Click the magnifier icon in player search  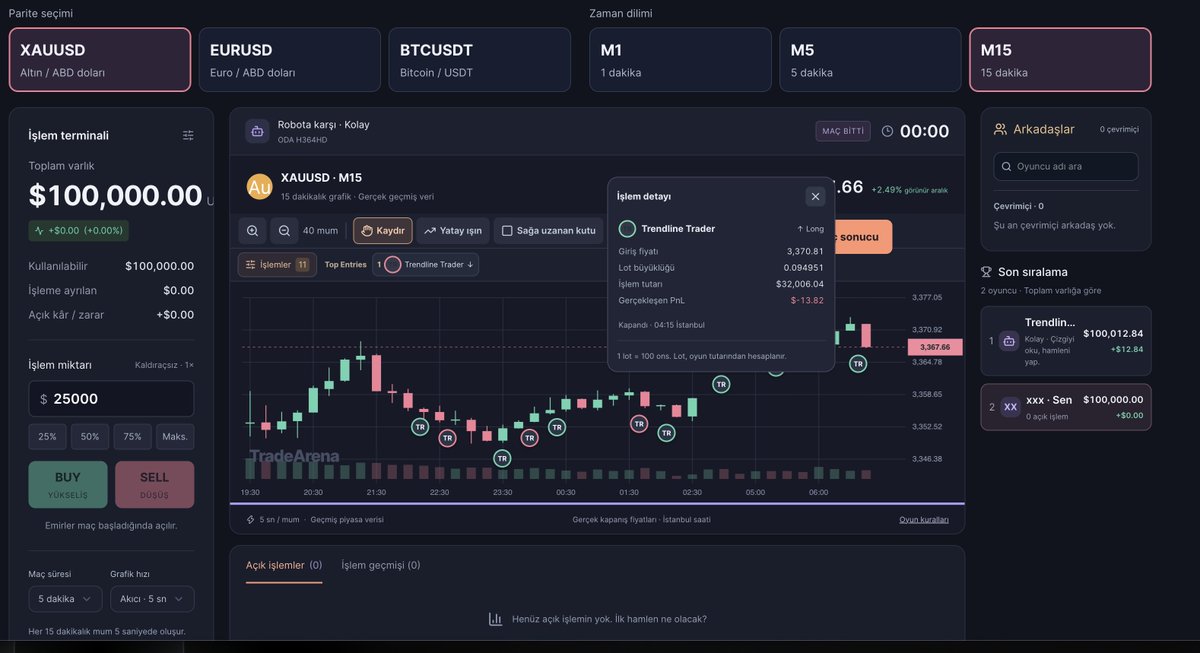tap(1006, 166)
